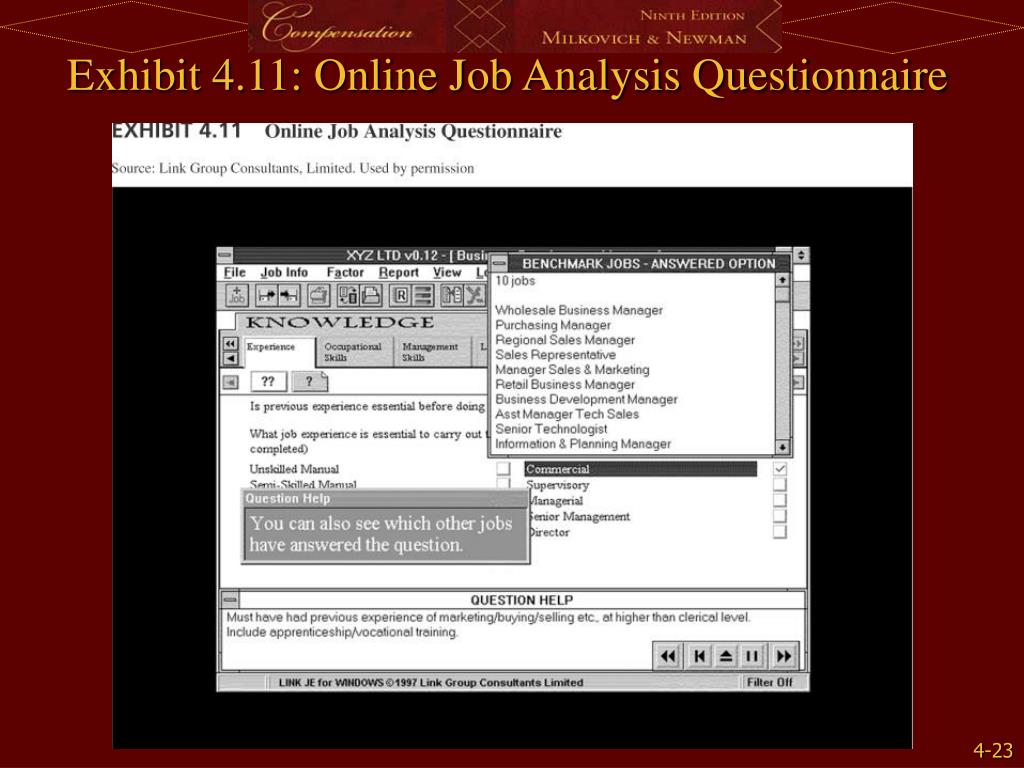Click the fast-forward playback button
Image resolution: width=1024 pixels, height=768 pixels.
pos(784,656)
